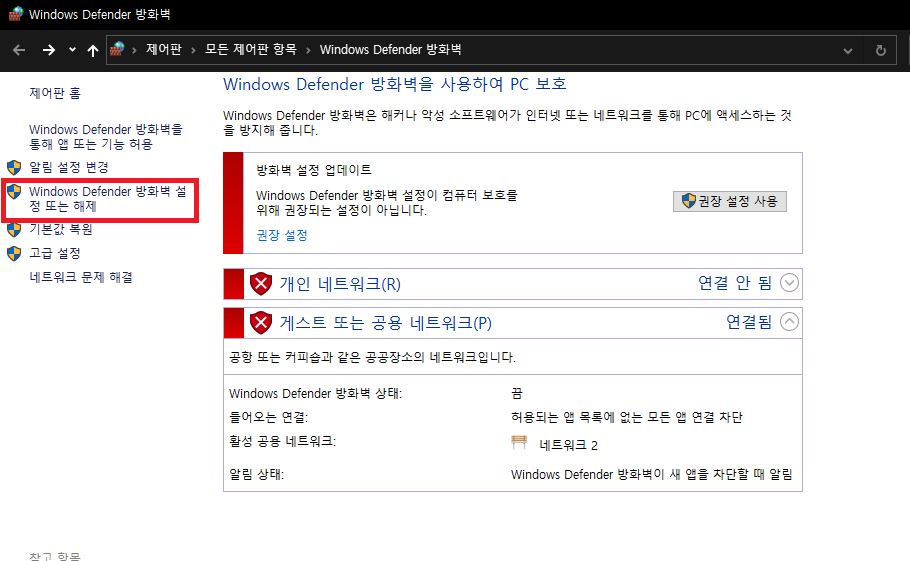Image resolution: width=910 pixels, height=561 pixels.
Task: Select firewall state value 끔
Action: pyautogui.click(x=517, y=393)
